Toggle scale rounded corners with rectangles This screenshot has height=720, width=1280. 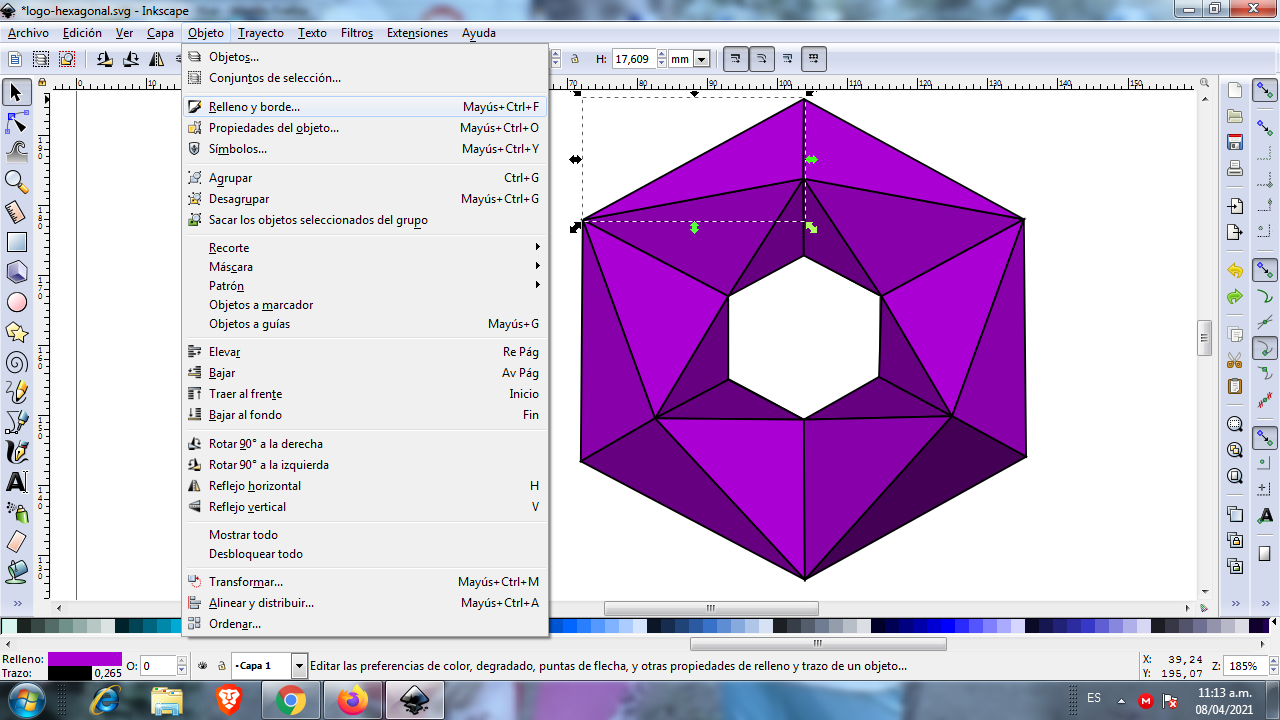[762, 59]
